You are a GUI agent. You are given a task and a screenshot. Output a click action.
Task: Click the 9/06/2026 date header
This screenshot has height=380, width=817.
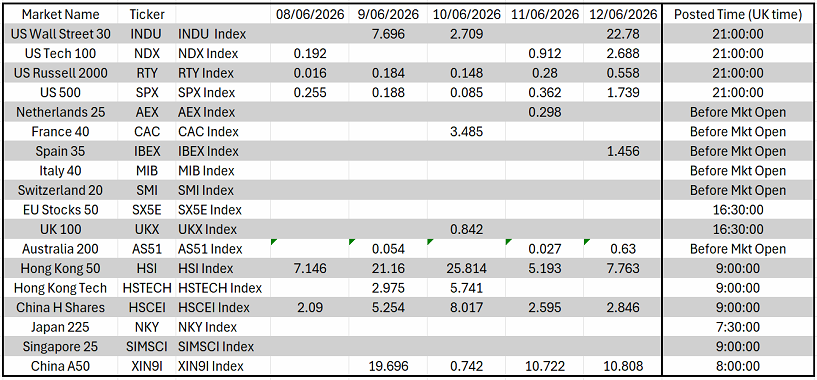point(388,15)
